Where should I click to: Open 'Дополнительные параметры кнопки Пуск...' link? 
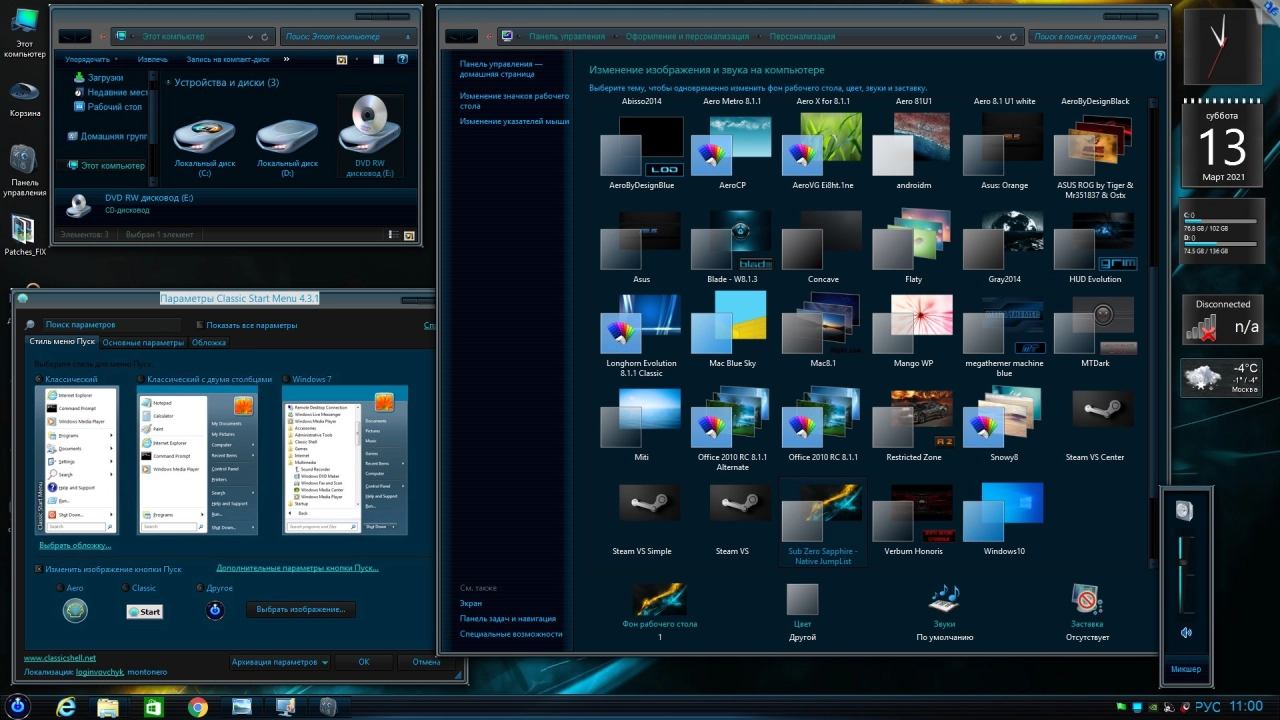point(297,568)
